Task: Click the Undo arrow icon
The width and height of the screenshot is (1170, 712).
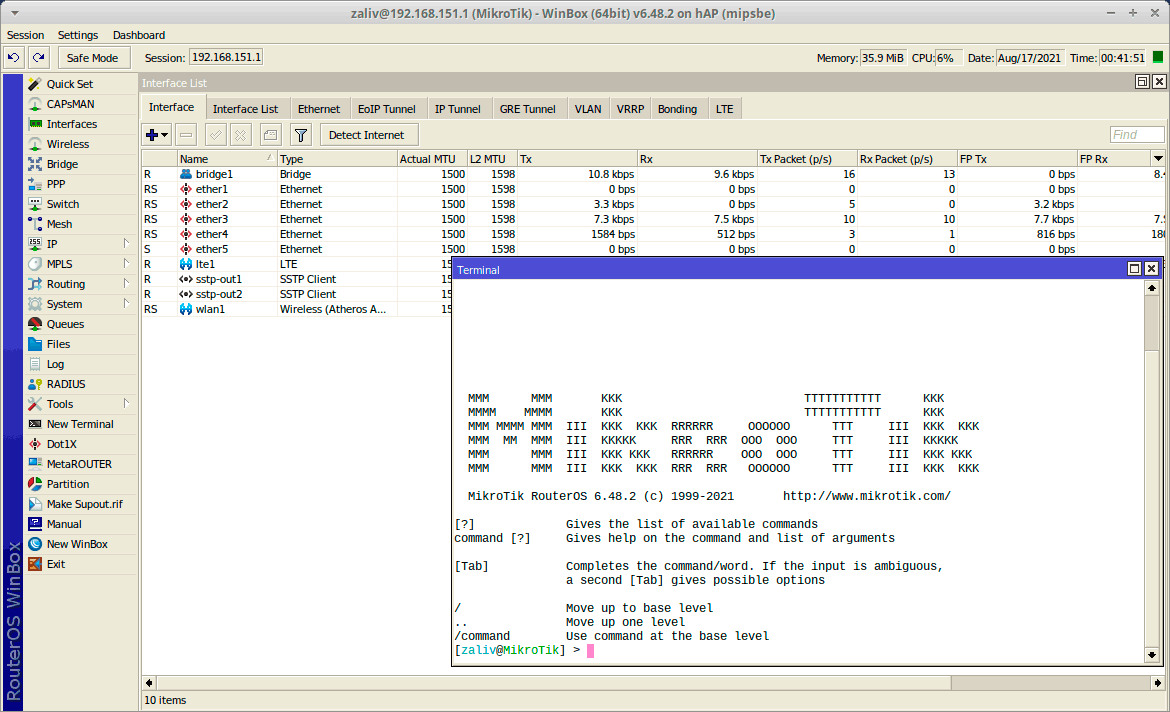Action: [x=14, y=58]
